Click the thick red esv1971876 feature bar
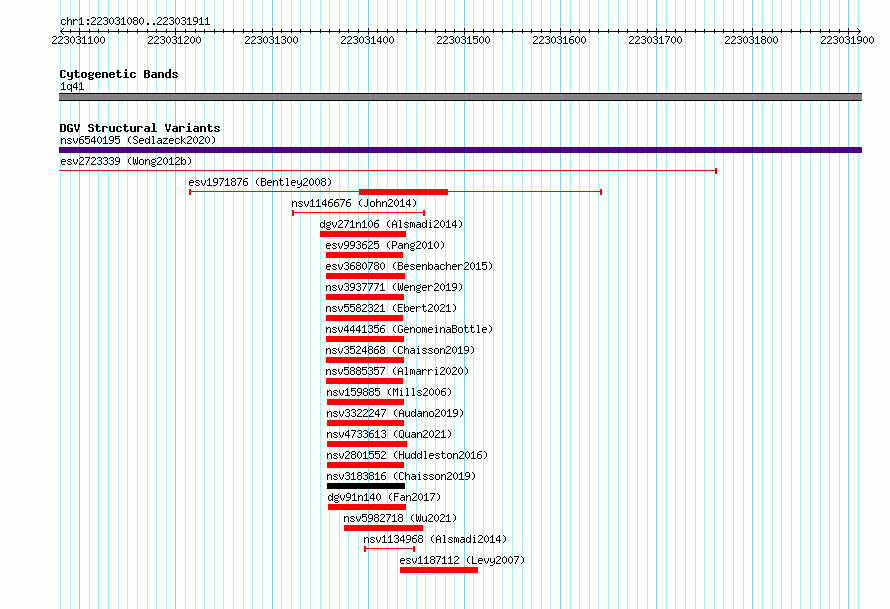 [x=403, y=192]
